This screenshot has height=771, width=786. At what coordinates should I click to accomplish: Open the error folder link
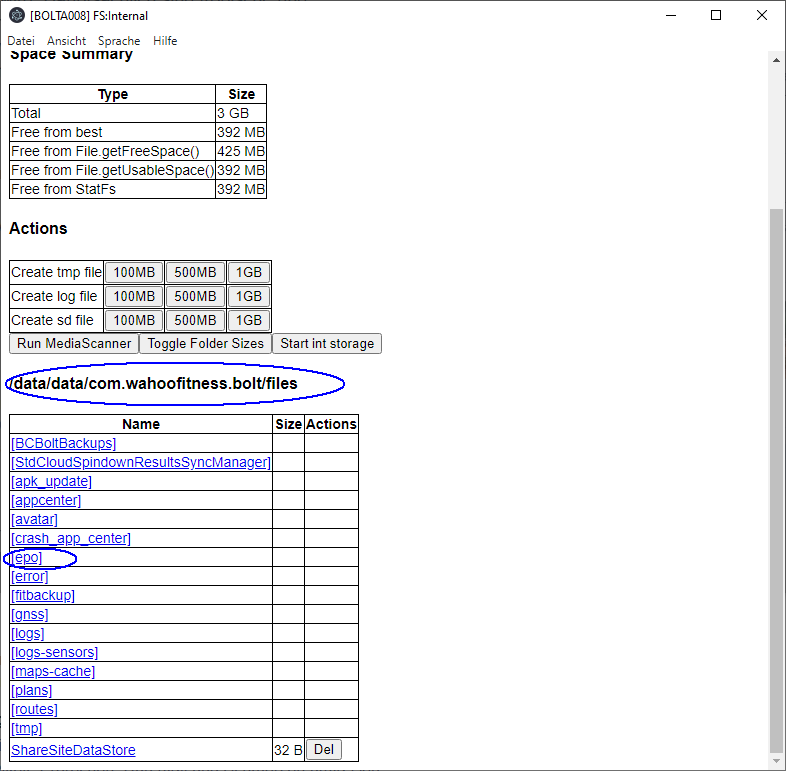(30, 576)
